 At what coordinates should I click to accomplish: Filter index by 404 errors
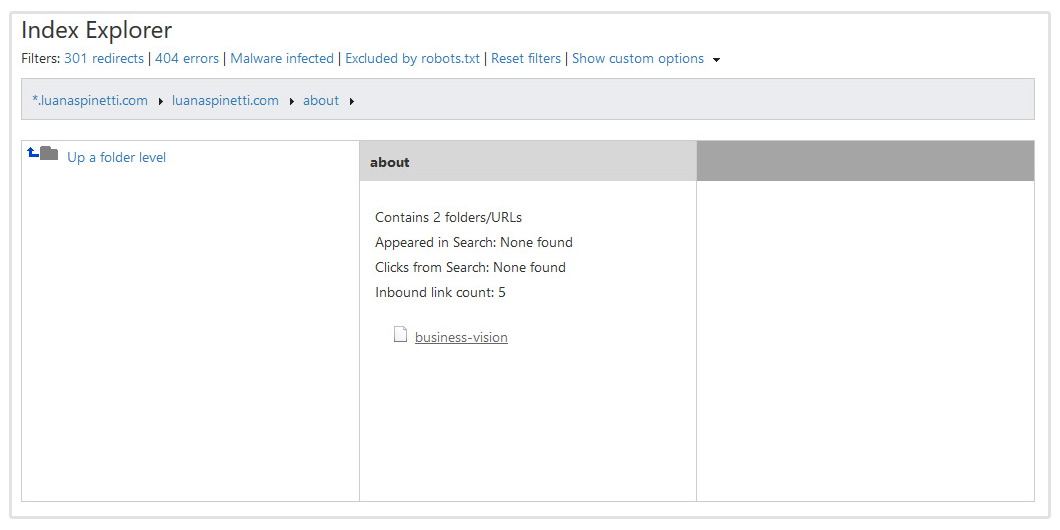187,59
